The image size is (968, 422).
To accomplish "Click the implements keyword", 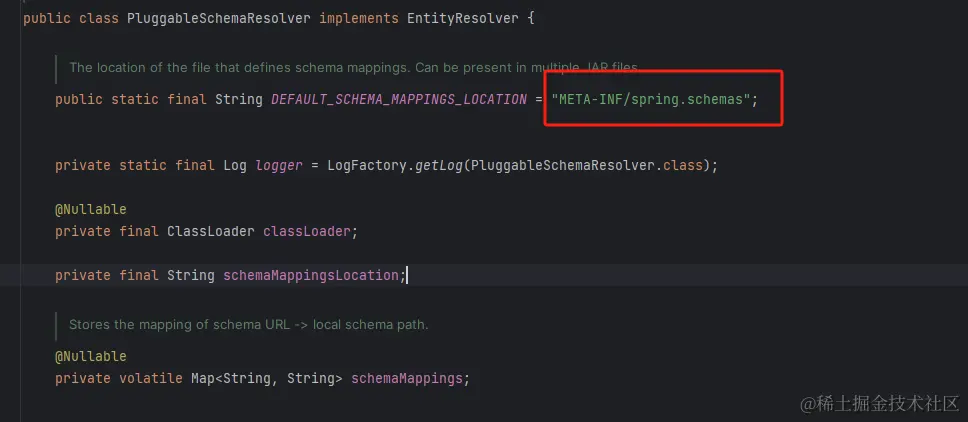I will pos(359,19).
